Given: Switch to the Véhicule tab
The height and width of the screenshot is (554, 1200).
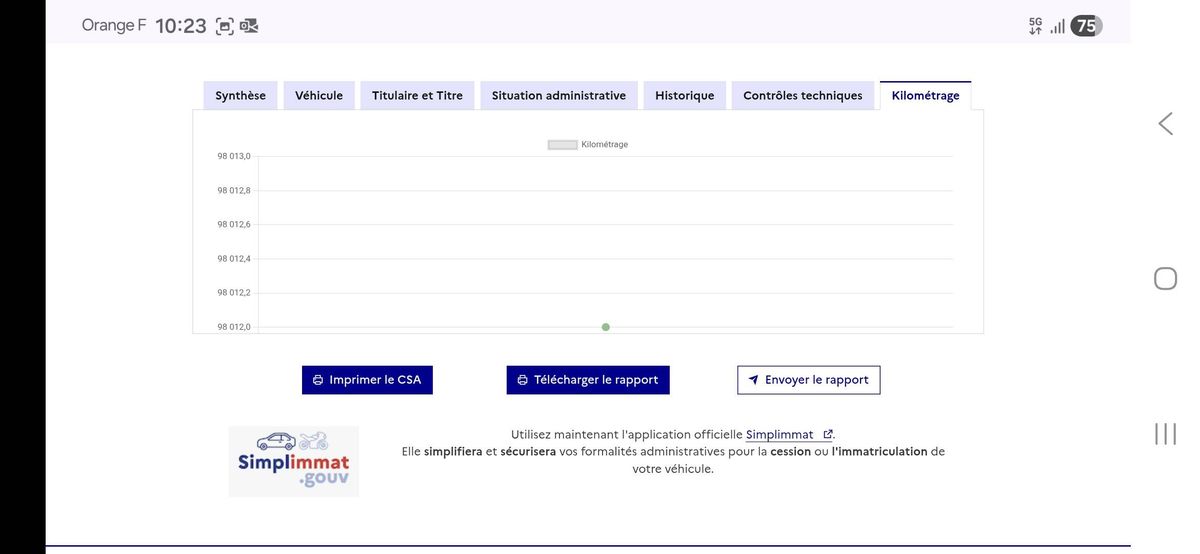Looking at the screenshot, I should click(x=319, y=96).
